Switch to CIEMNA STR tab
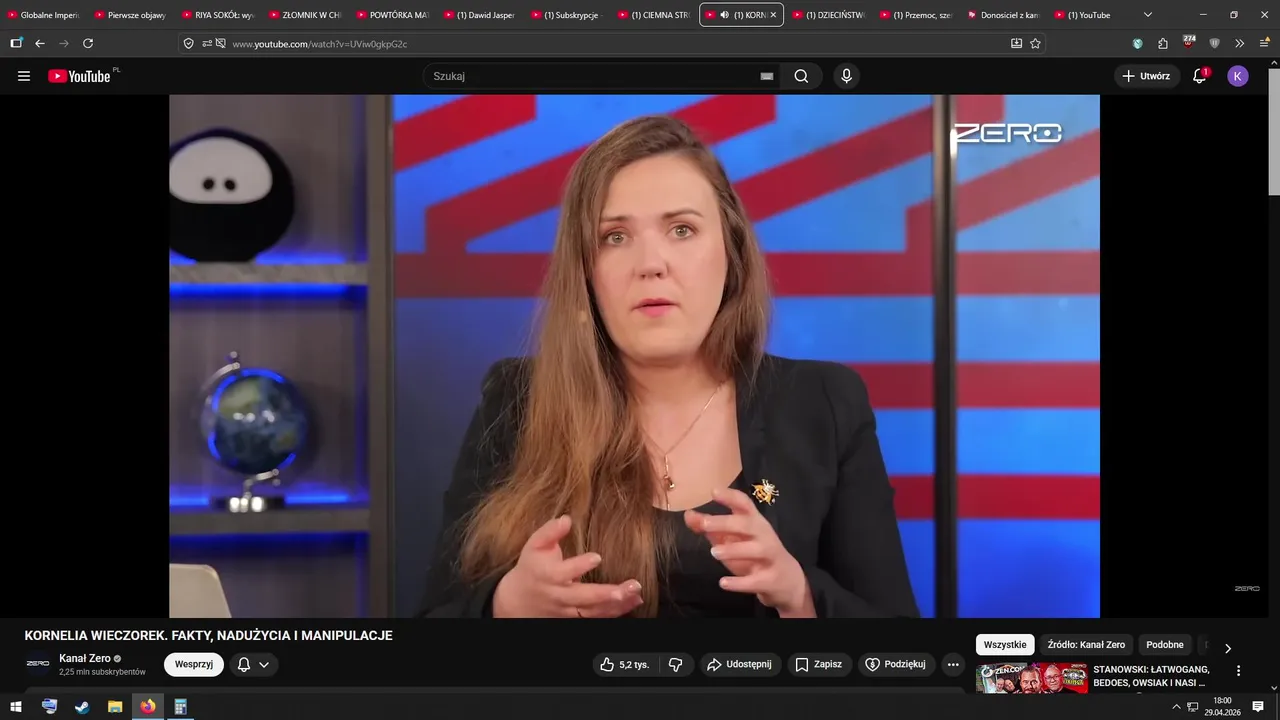 pyautogui.click(x=653, y=15)
